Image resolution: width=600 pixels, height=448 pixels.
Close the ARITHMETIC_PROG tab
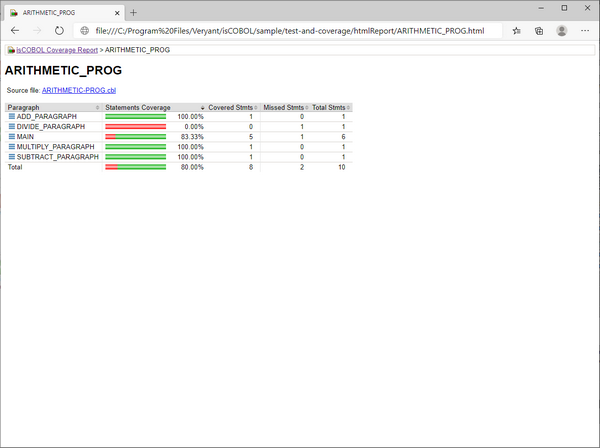click(117, 13)
